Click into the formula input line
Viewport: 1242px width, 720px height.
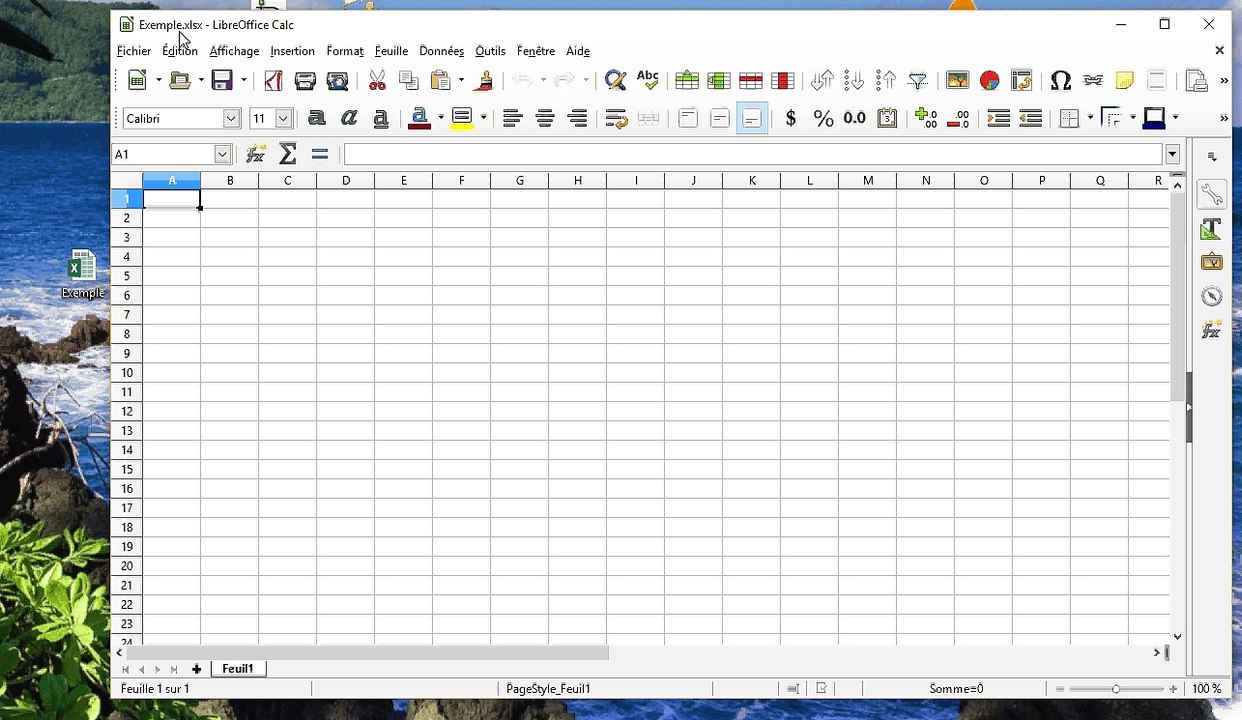[x=752, y=154]
